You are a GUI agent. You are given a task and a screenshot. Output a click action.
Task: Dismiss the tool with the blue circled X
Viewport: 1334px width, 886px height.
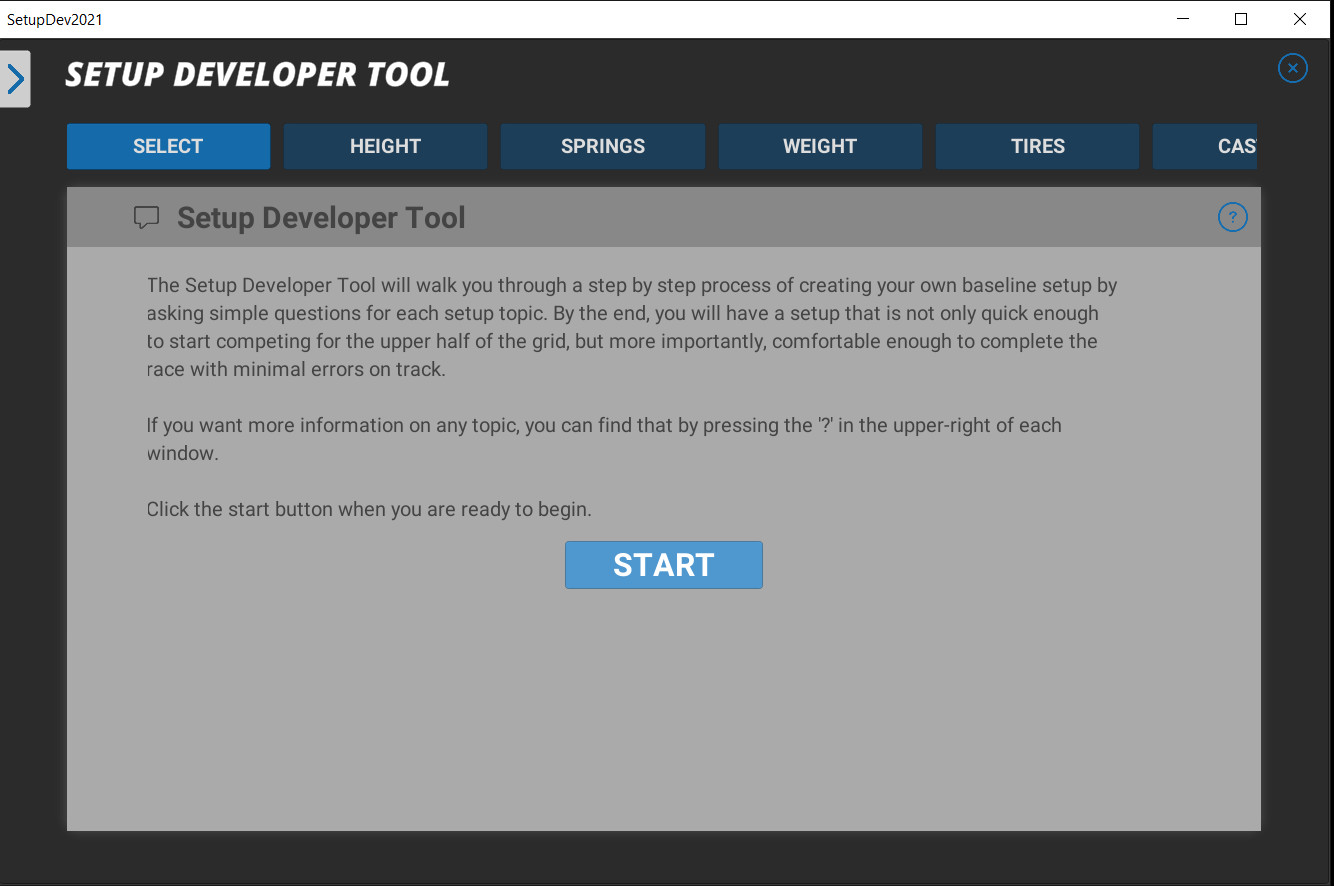click(x=1292, y=68)
